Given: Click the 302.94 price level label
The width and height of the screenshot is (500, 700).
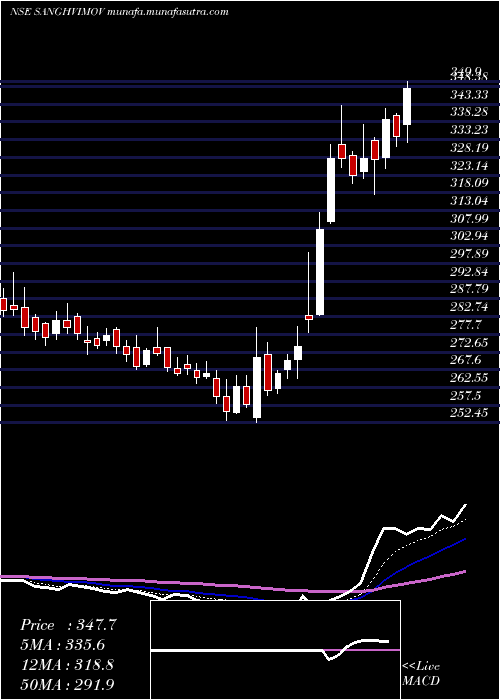Looking at the screenshot, I should [x=469, y=236].
